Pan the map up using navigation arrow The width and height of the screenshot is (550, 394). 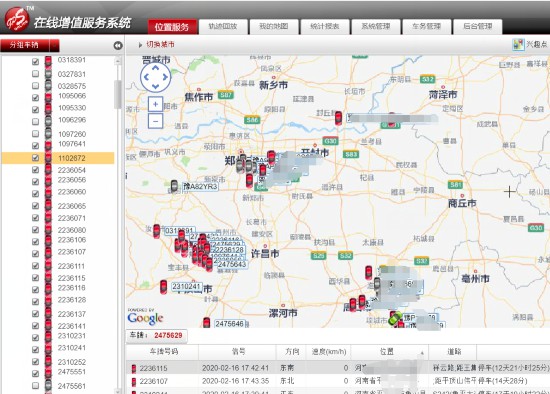click(x=155, y=68)
